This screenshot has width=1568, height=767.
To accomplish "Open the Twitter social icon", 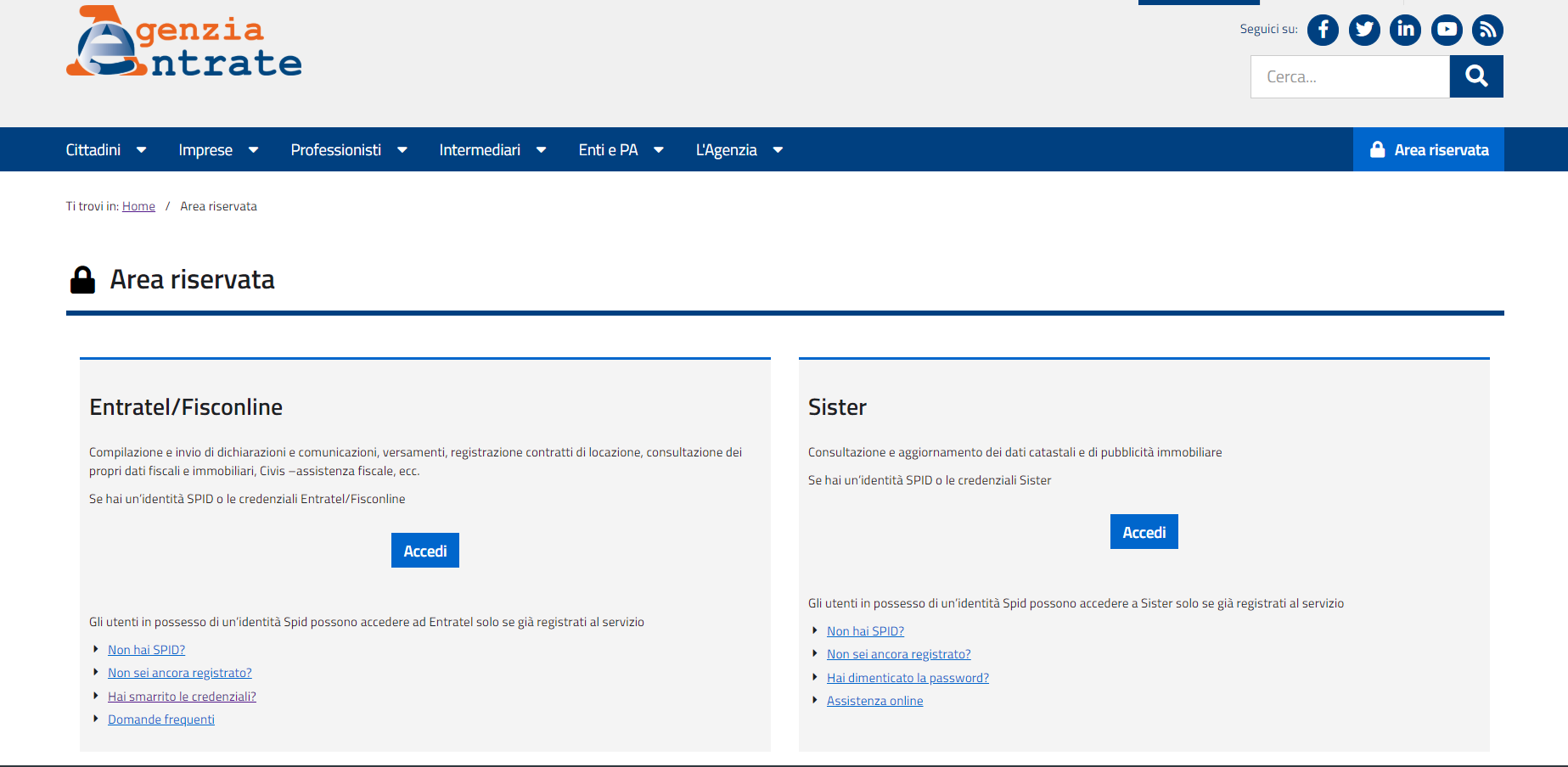I will point(1364,30).
